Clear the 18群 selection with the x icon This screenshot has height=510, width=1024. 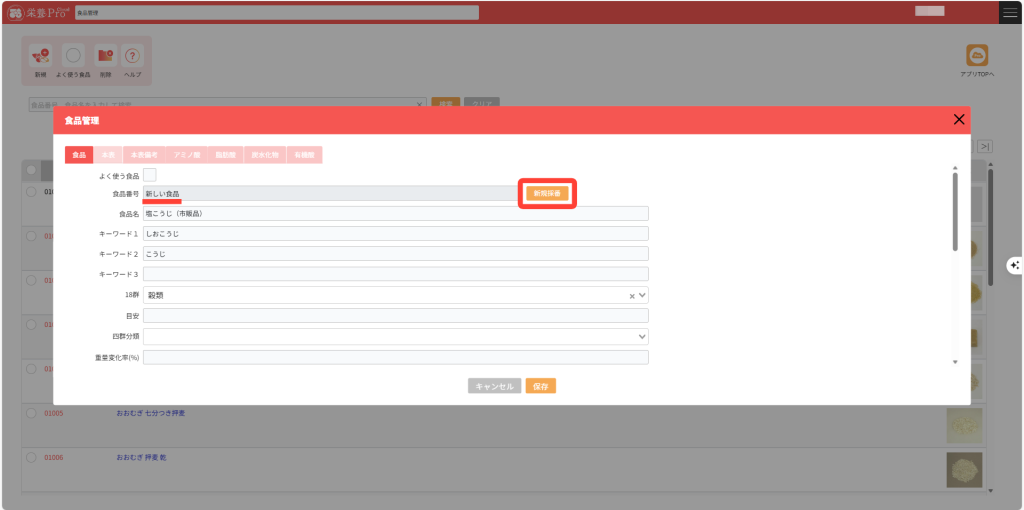tap(631, 296)
